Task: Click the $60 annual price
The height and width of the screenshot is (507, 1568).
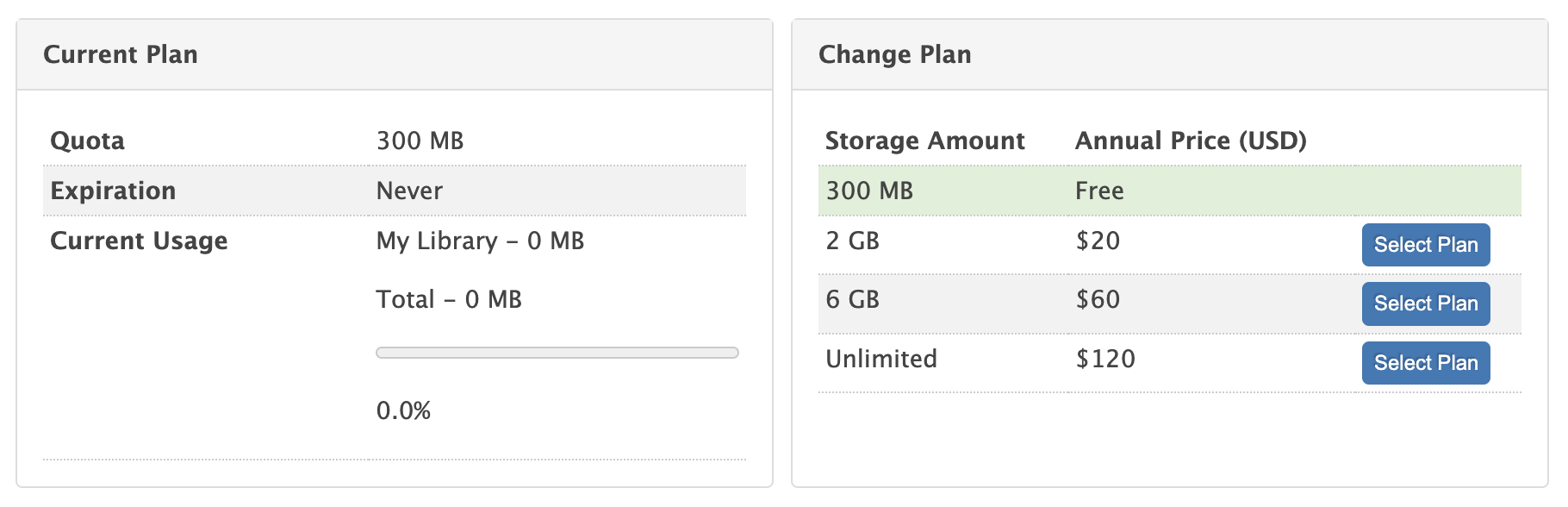Action: [1098, 299]
